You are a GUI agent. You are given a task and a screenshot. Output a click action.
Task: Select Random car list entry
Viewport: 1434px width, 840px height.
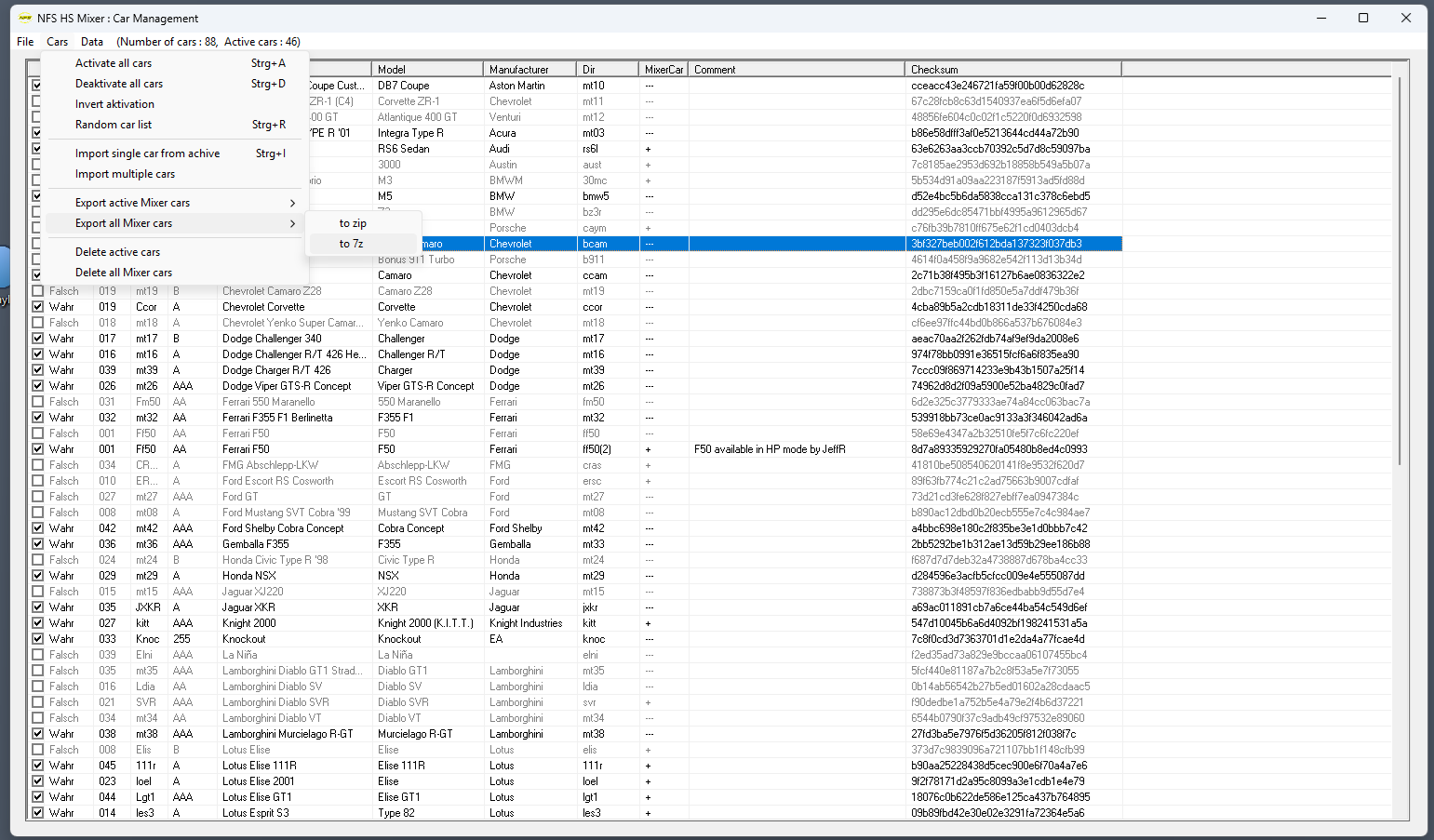(x=177, y=125)
